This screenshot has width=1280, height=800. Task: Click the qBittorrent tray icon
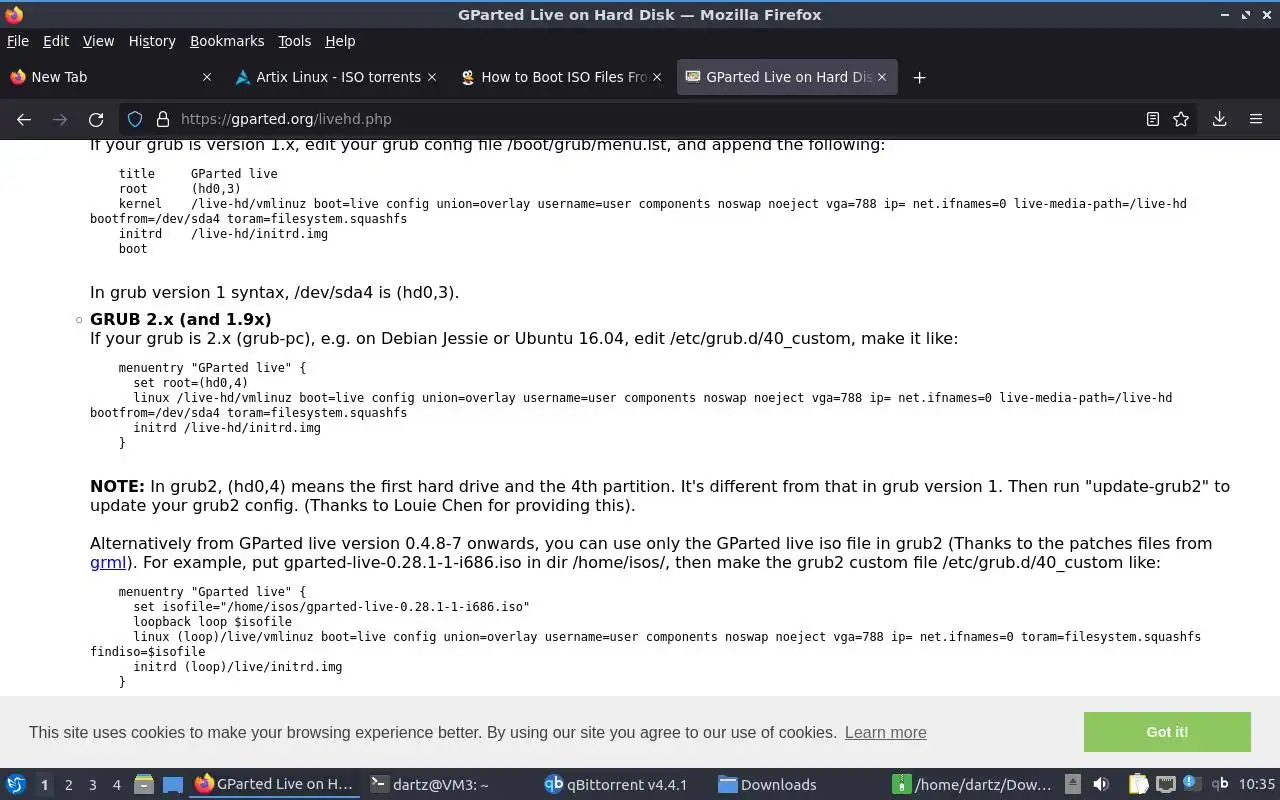point(1220,784)
